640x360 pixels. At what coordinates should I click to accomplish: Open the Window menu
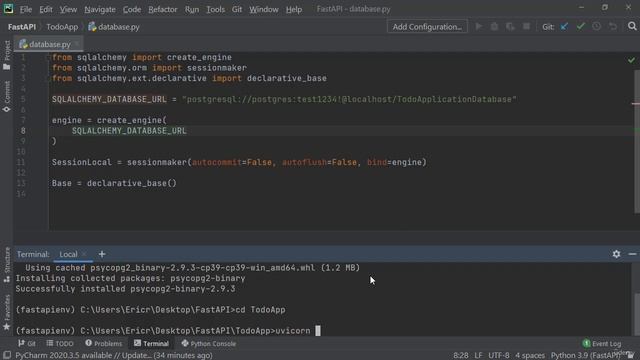(x=264, y=9)
